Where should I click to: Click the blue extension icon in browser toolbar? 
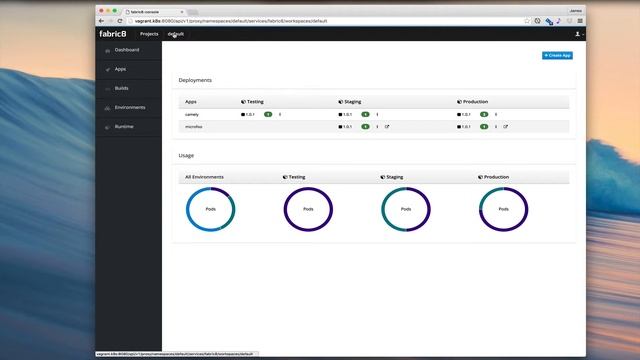(549, 21)
